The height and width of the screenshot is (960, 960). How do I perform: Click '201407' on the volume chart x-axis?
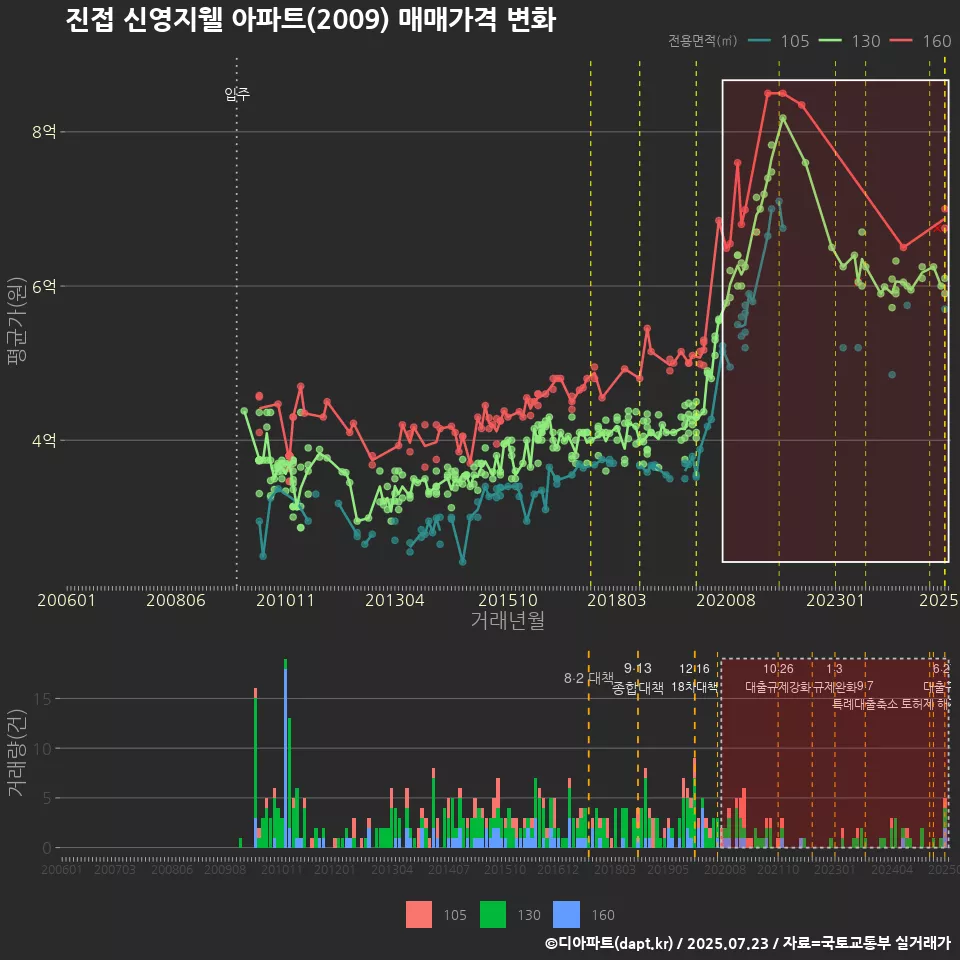[x=449, y=869]
